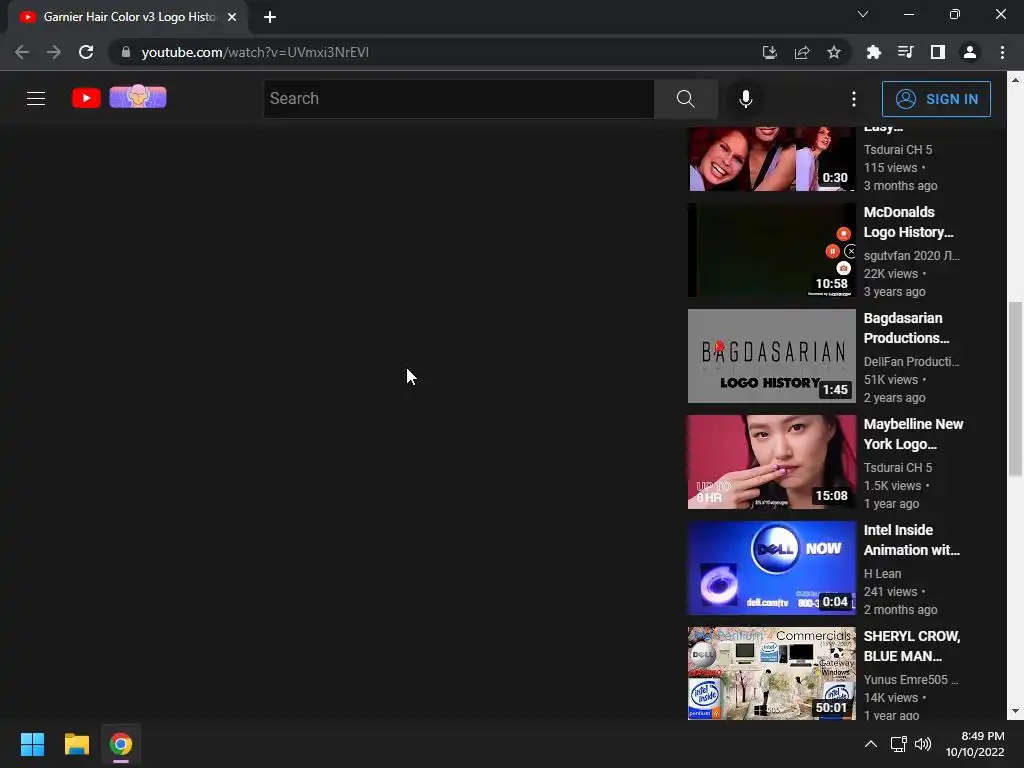Click Tsdurai CH 5 under Maybelline video
1024x768 pixels.
point(898,468)
